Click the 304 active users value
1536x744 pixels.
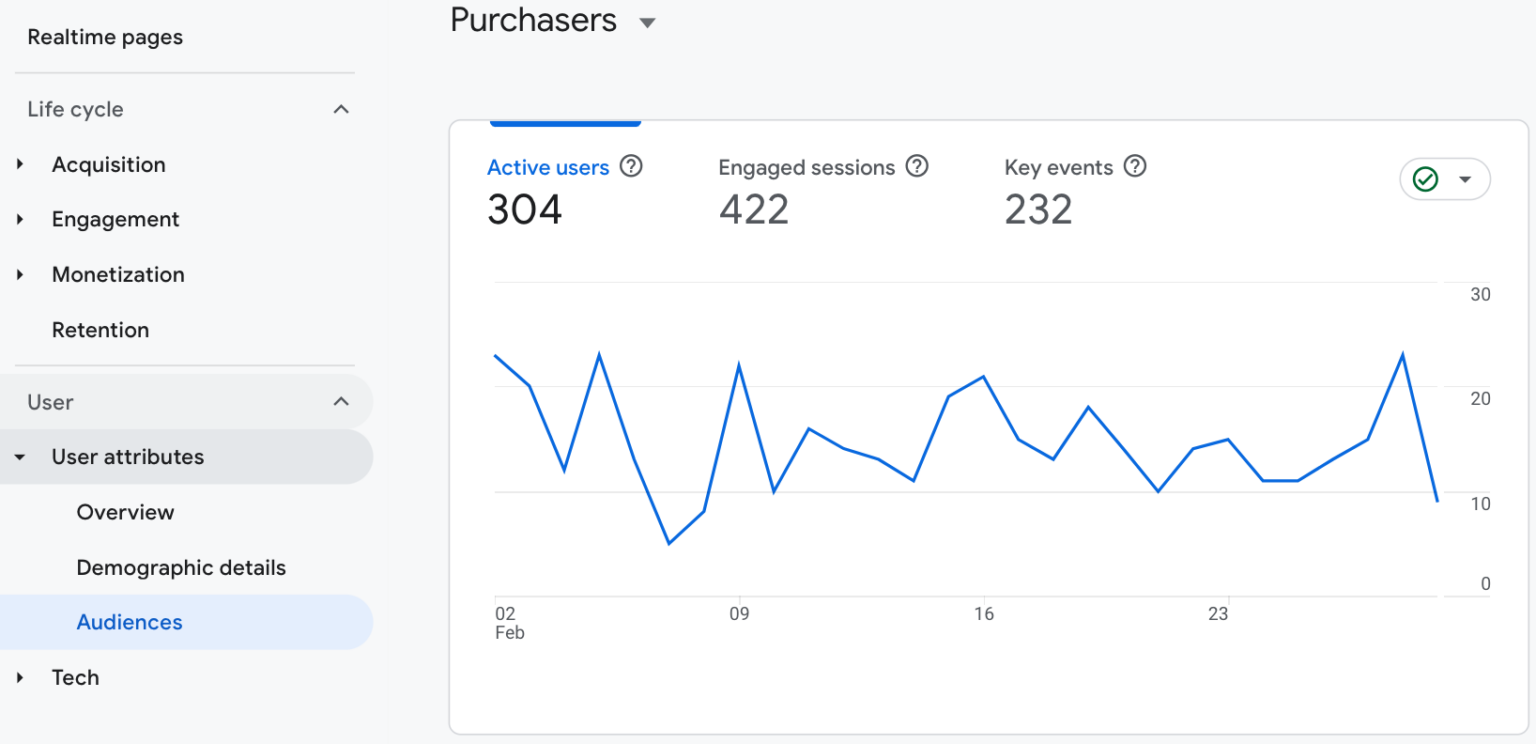pyautogui.click(x=525, y=209)
